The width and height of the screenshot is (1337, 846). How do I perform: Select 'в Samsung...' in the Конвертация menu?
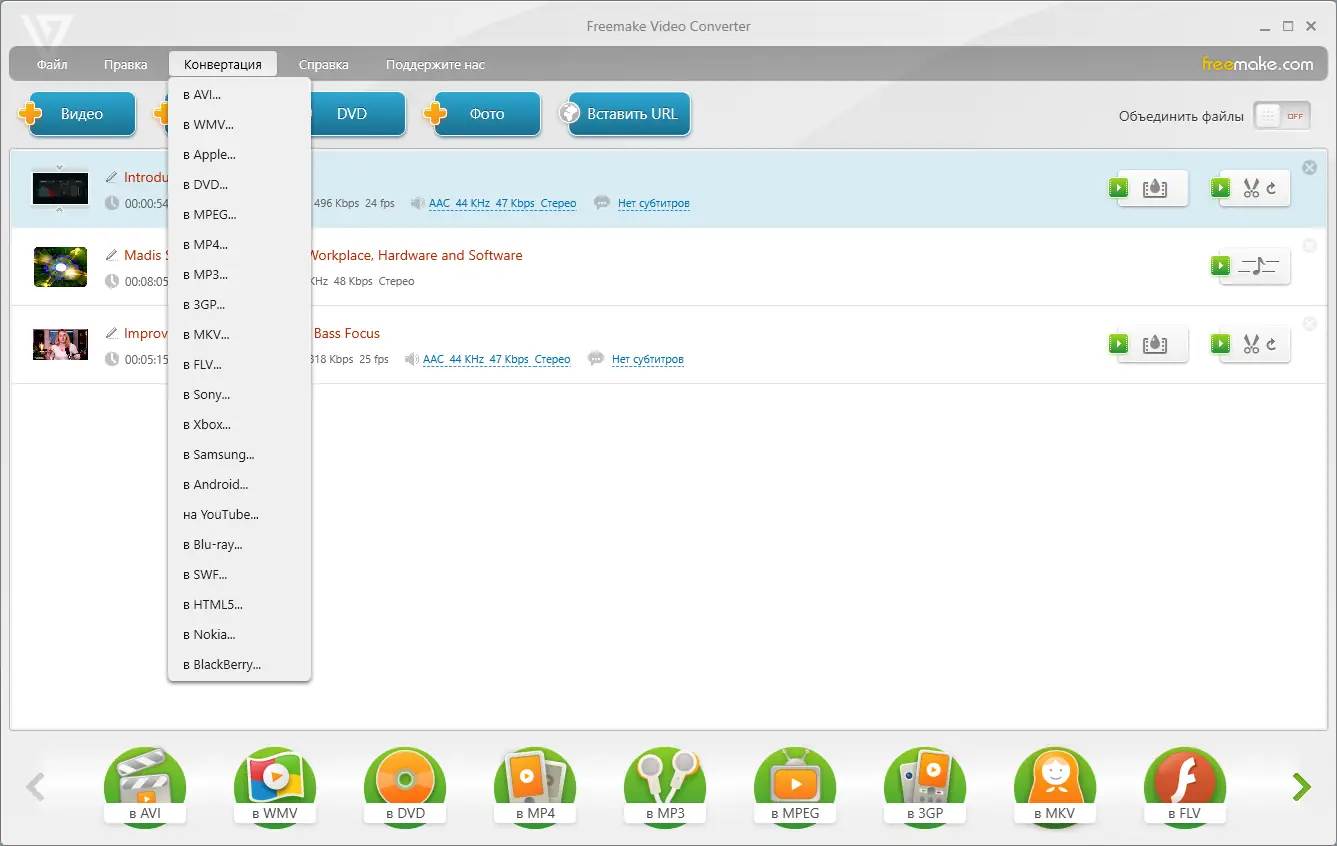coord(240,455)
